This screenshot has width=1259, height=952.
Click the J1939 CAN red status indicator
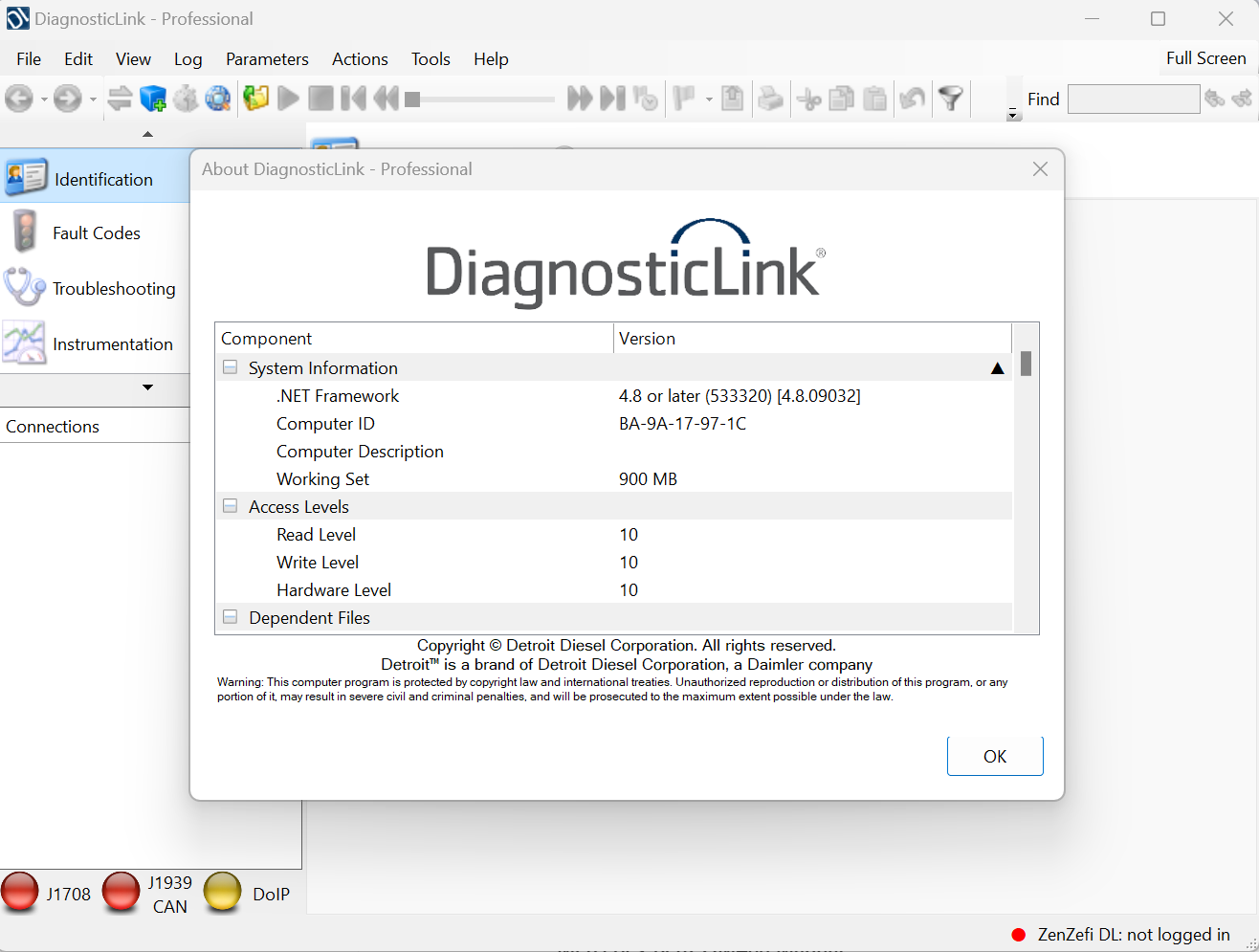(121, 891)
